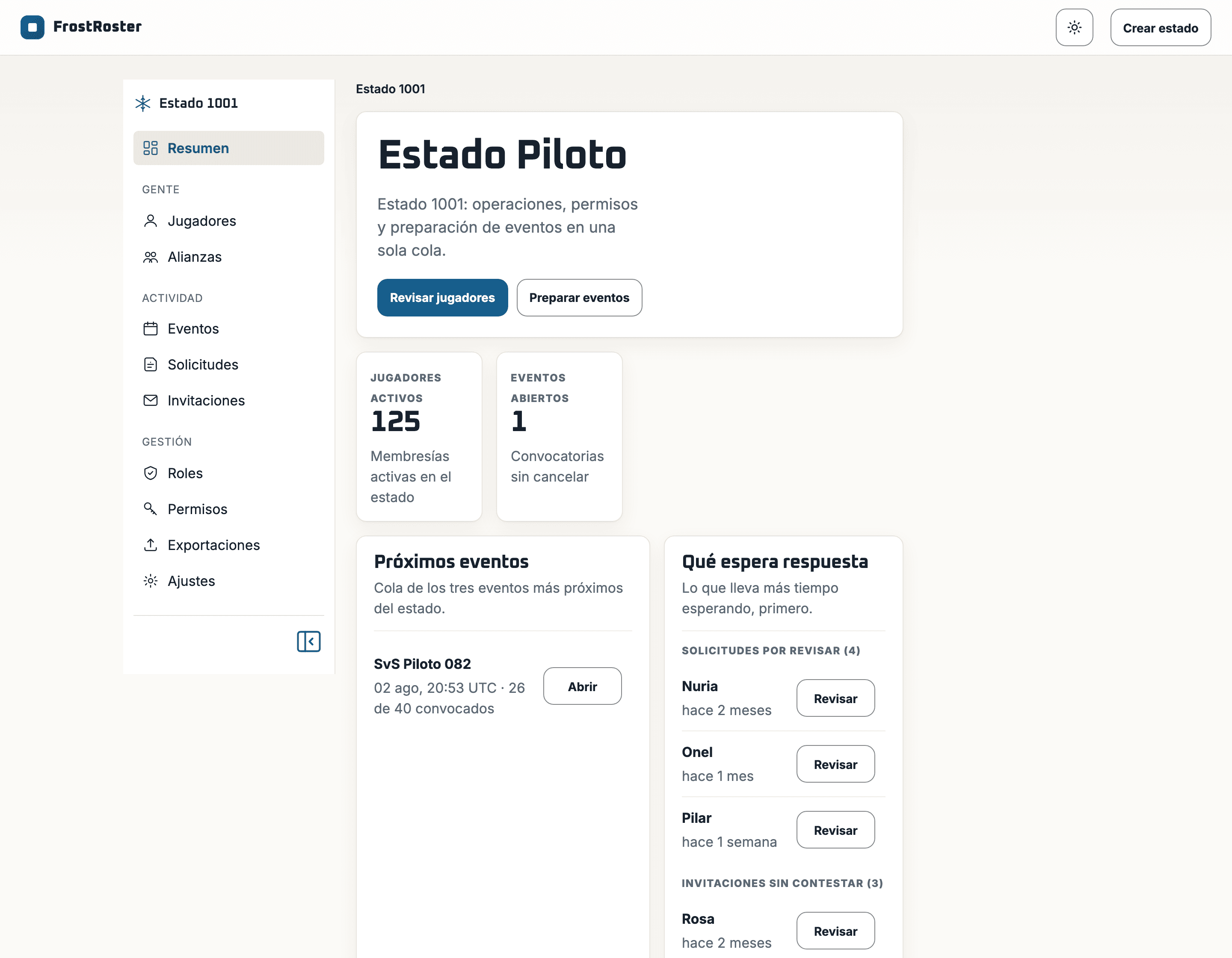Open the SvS Piloto 082 event with Abrir

coord(582,687)
